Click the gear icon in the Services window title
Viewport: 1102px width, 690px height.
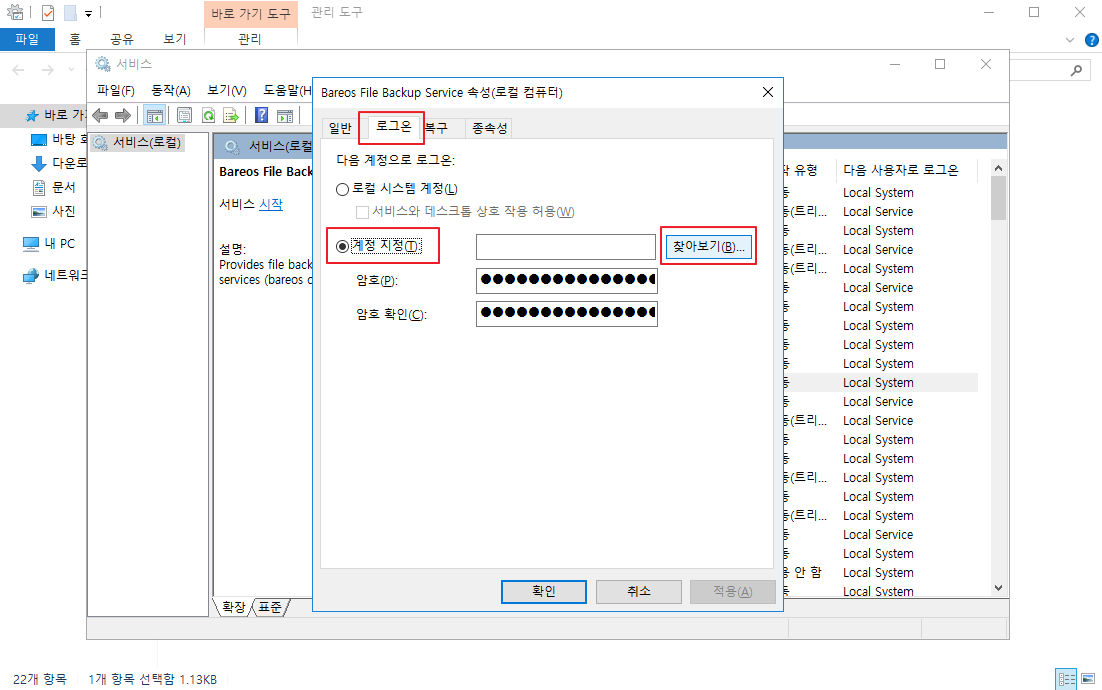tap(103, 64)
